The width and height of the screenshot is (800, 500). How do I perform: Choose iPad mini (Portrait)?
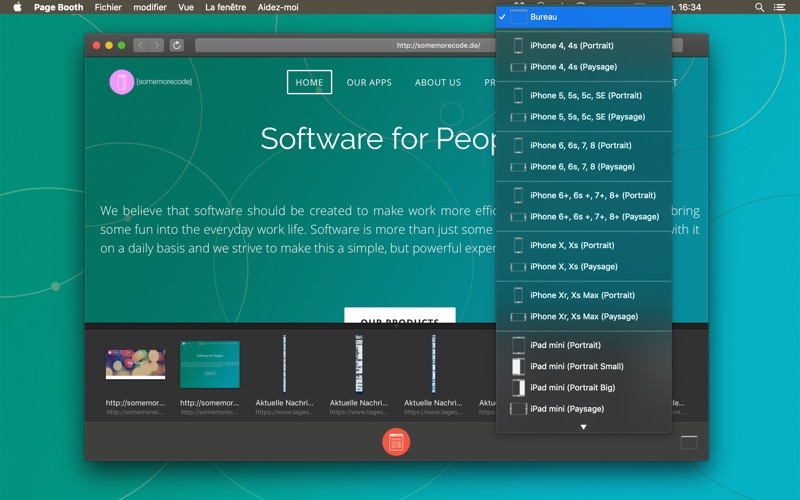click(x=584, y=345)
